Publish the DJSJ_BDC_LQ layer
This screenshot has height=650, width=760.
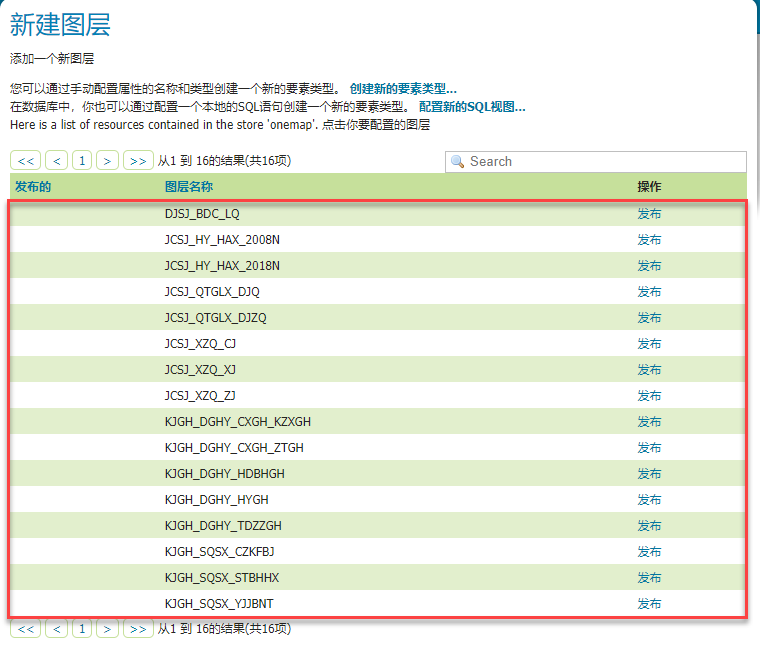pos(649,214)
